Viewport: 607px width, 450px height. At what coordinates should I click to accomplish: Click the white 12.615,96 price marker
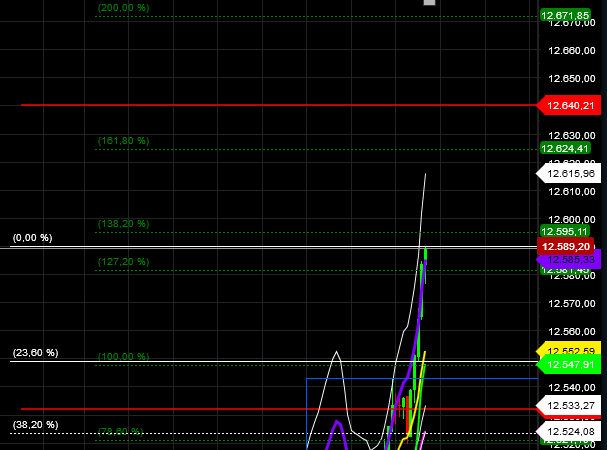[x=568, y=173]
